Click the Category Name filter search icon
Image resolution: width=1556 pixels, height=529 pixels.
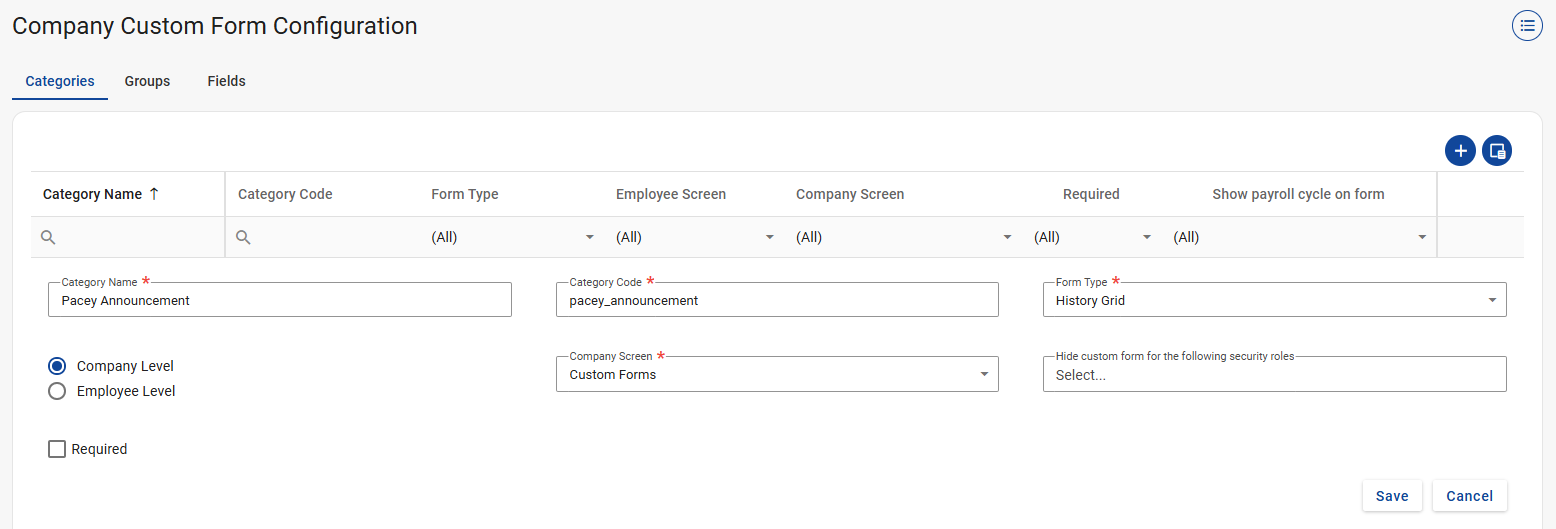click(48, 237)
